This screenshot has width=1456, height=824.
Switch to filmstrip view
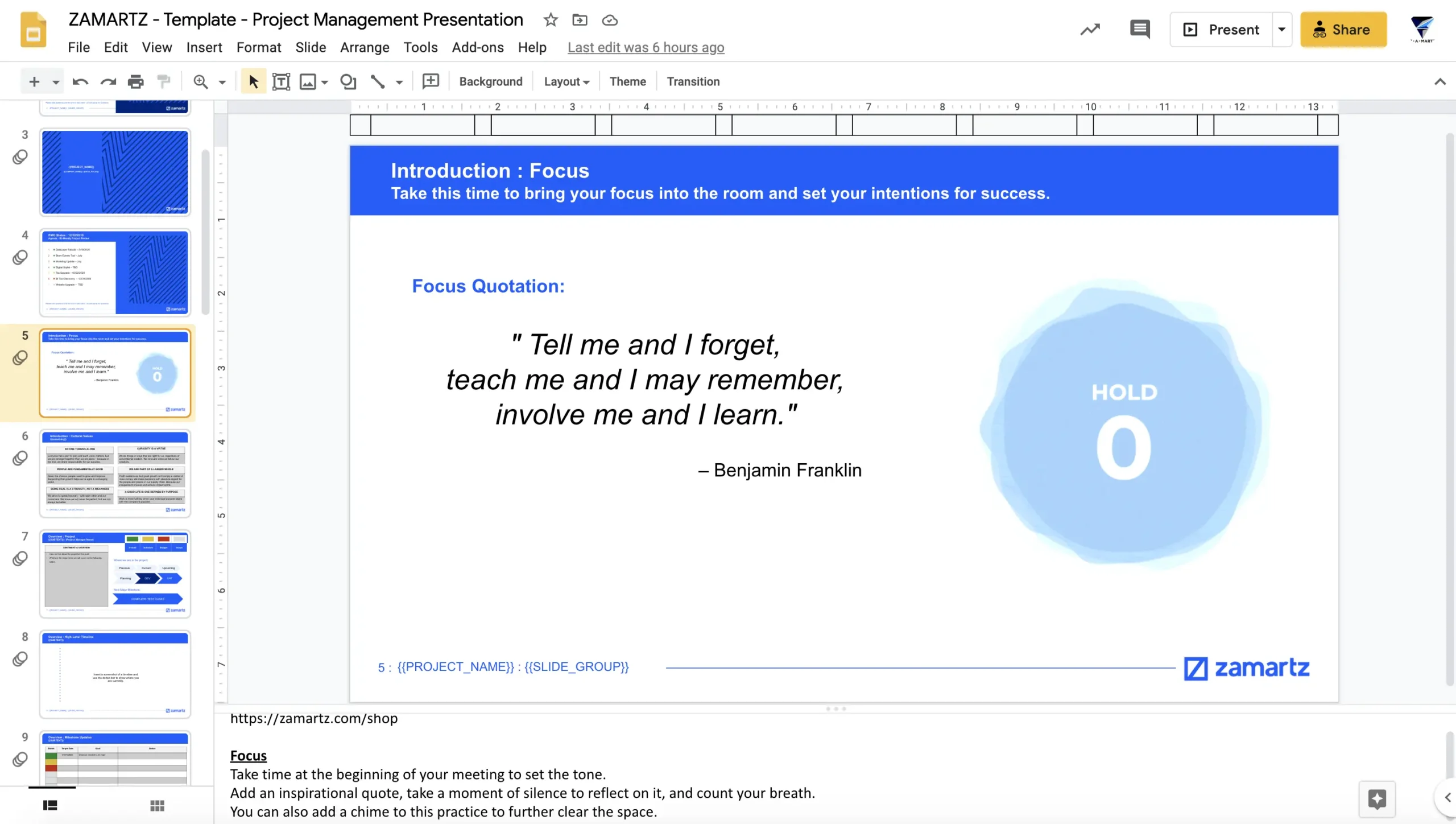(50, 805)
